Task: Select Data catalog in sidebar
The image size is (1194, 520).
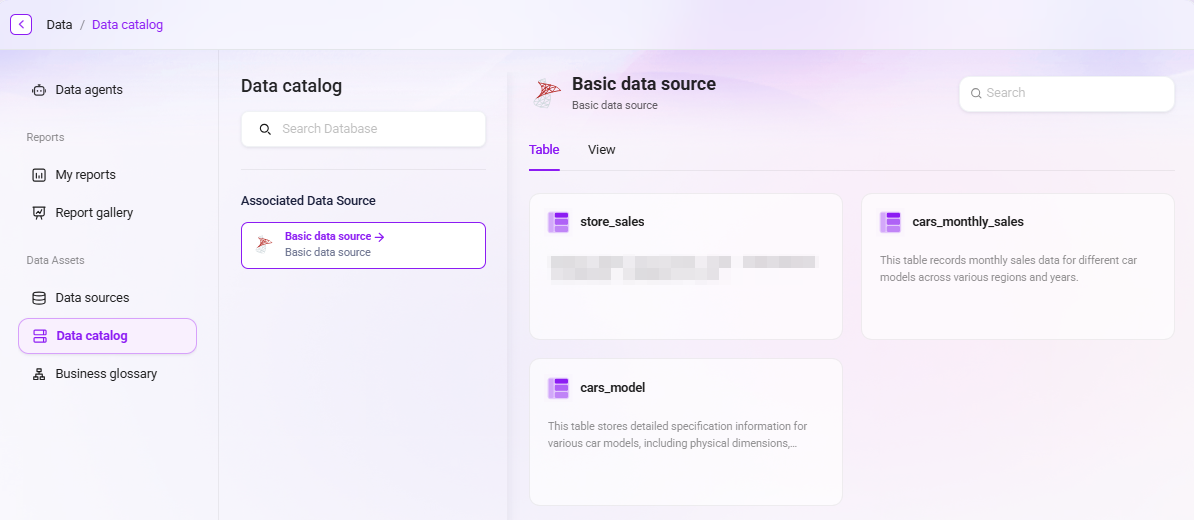Action: (107, 336)
